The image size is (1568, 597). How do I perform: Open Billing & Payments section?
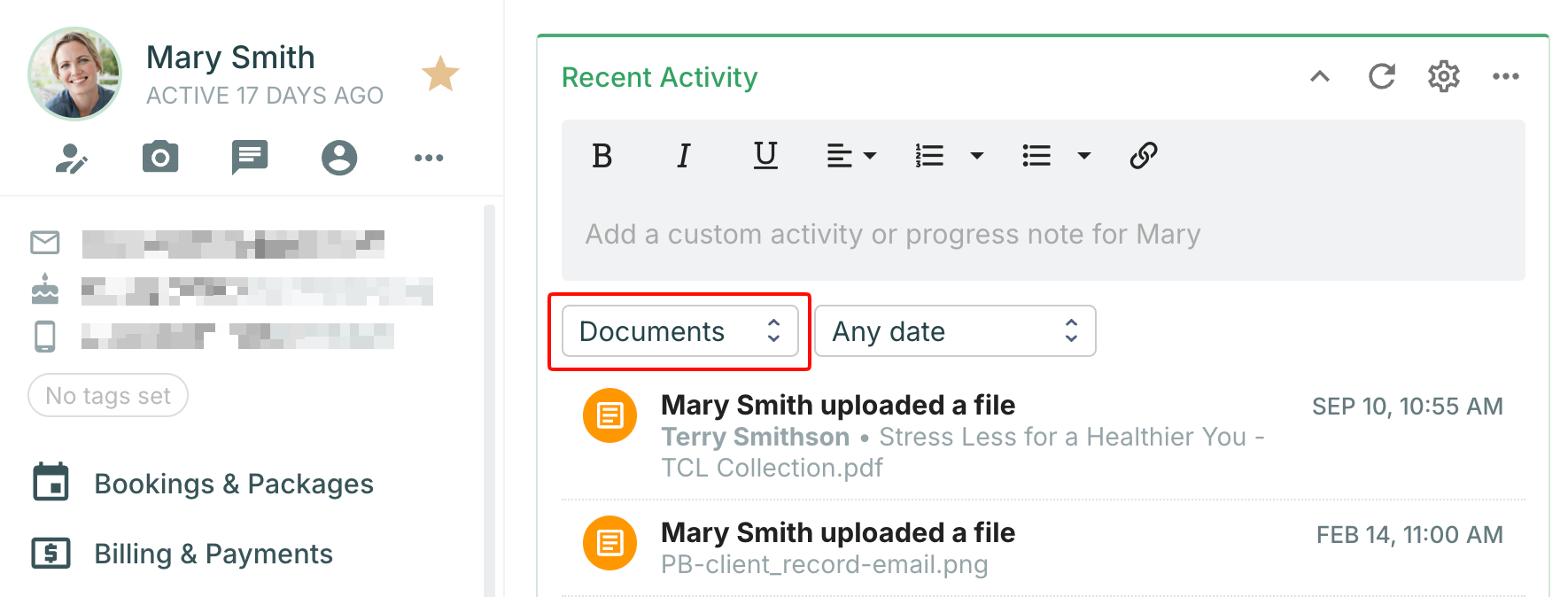coord(213,554)
